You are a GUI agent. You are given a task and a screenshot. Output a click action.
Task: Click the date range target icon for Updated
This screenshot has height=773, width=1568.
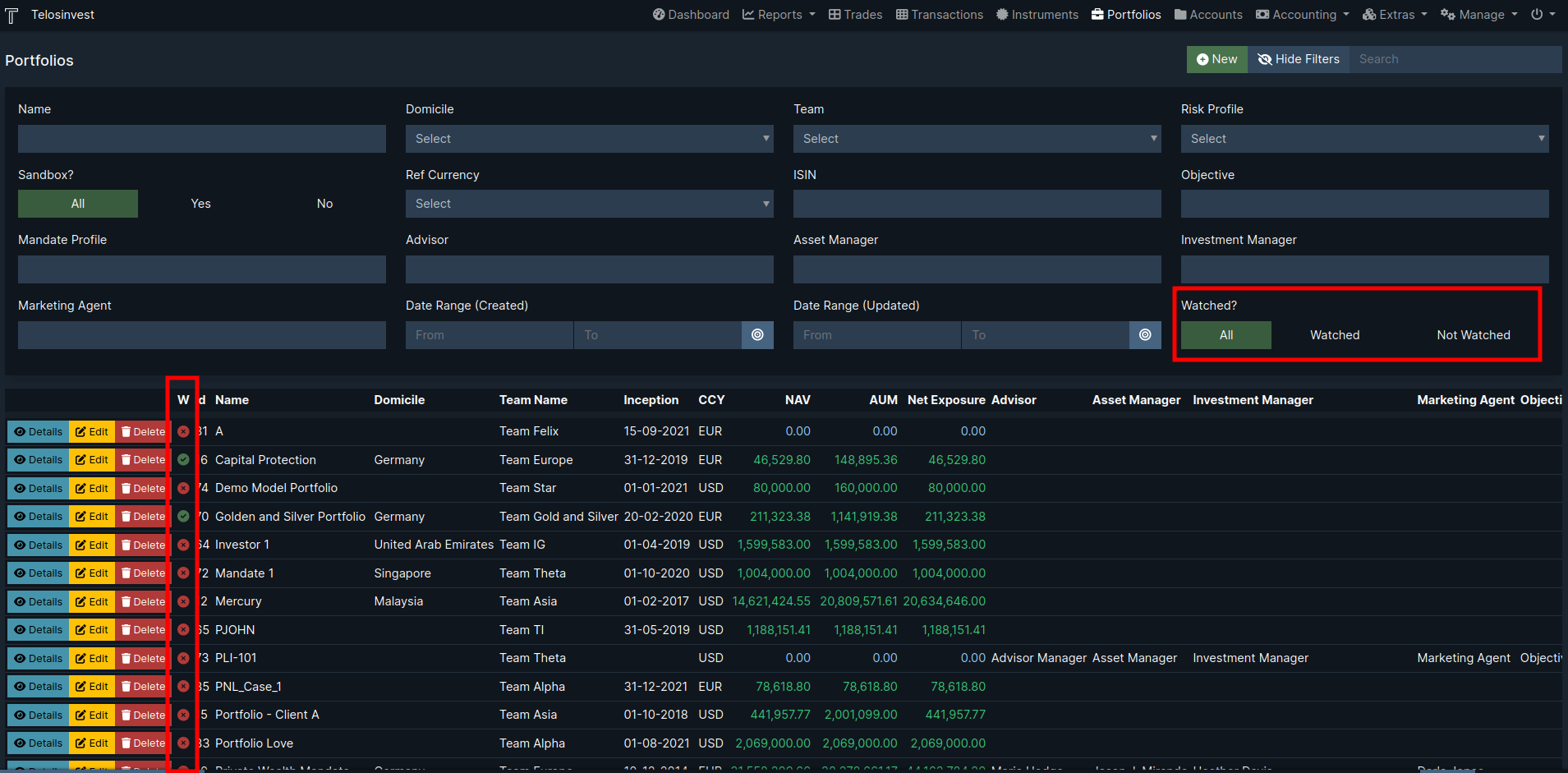tap(1145, 335)
